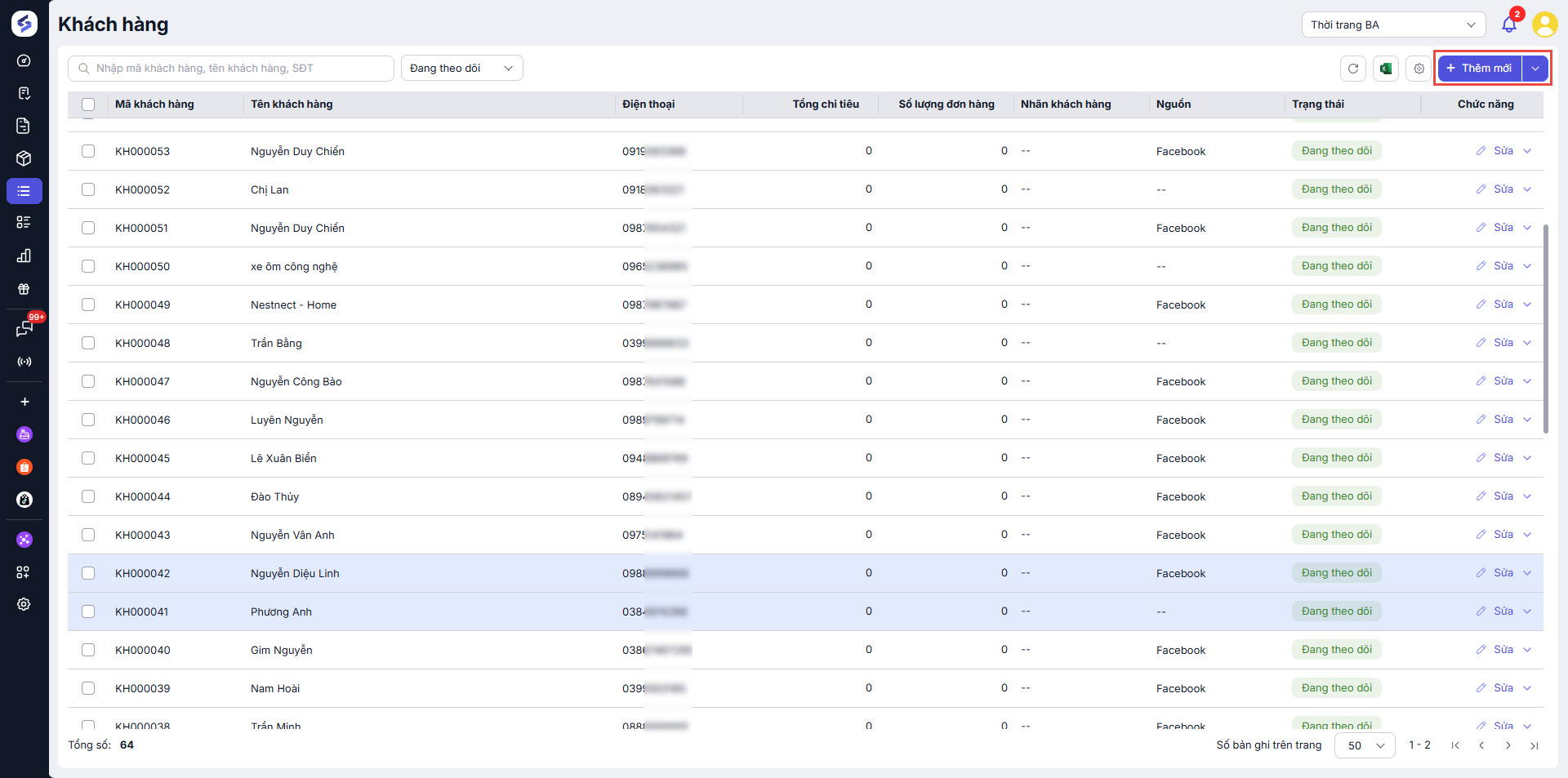This screenshot has width=1568, height=778.
Task: Tick the checkbox for KH000053
Action: (88, 151)
